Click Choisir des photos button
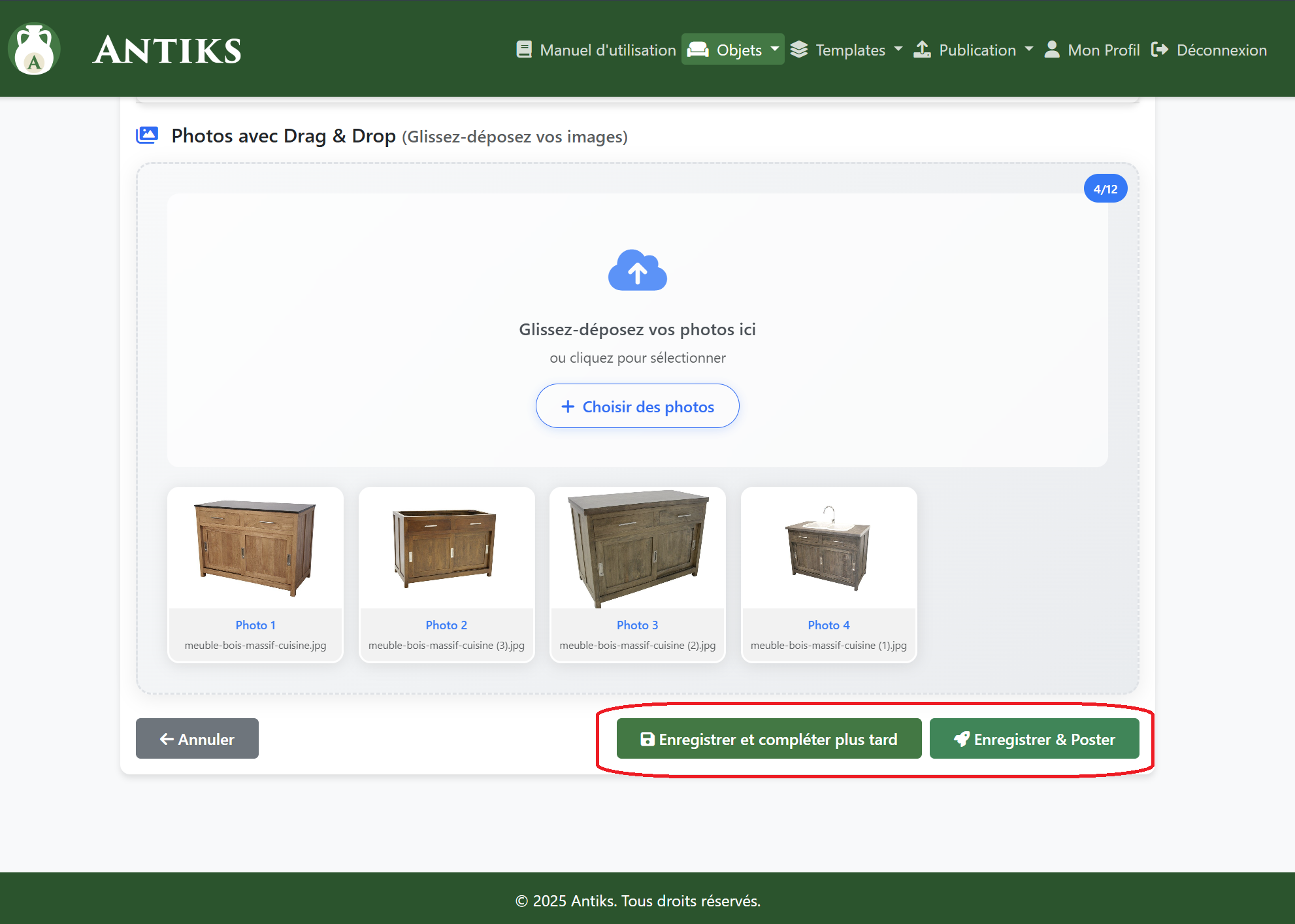Viewport: 1295px width, 924px height. click(x=637, y=406)
